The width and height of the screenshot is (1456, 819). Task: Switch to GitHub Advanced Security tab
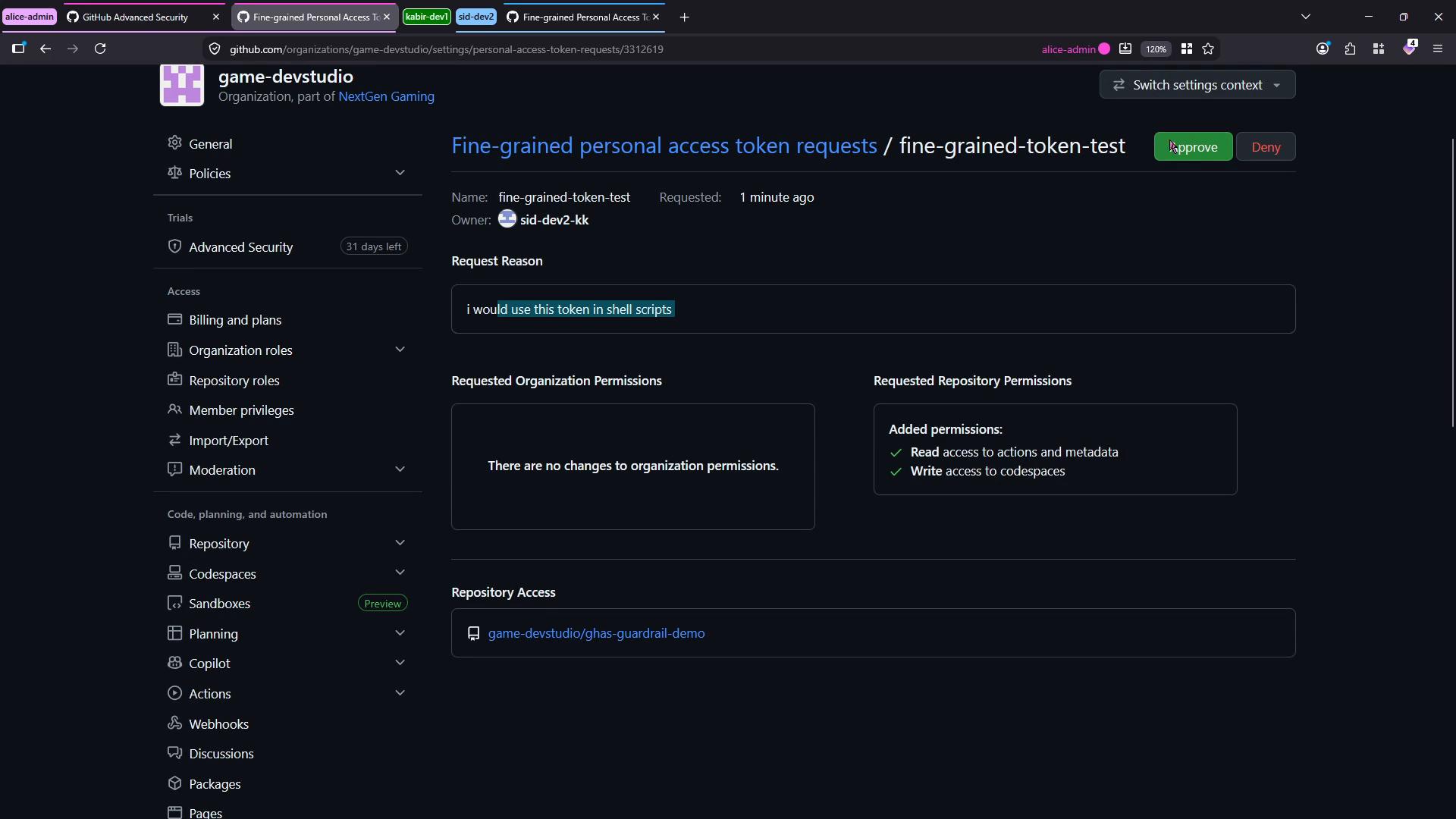[x=135, y=17]
